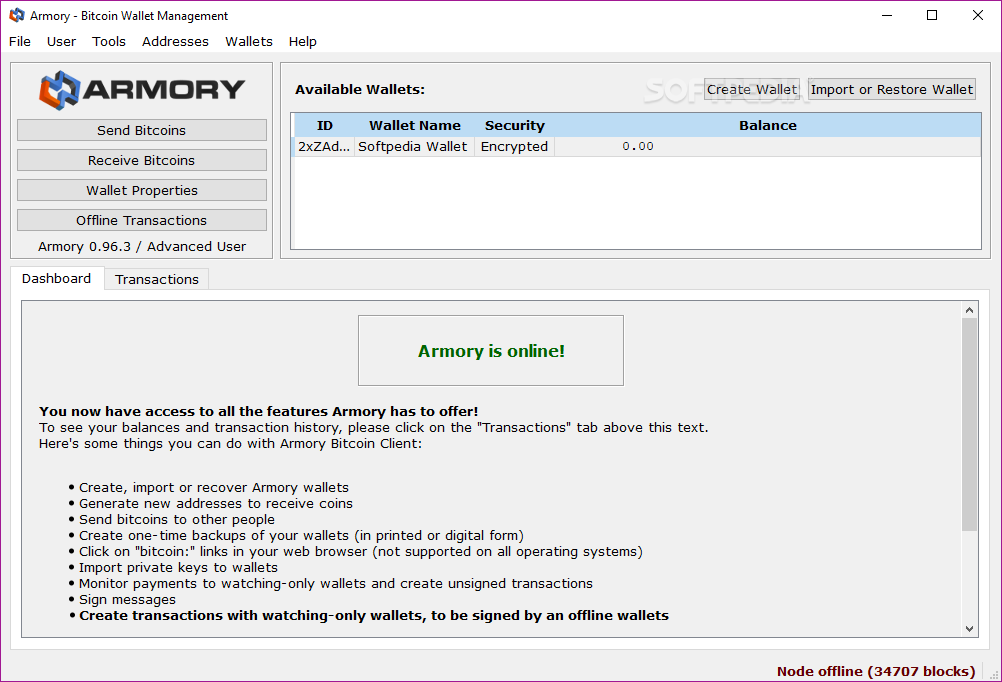Sort wallets by Balance column header

767,125
